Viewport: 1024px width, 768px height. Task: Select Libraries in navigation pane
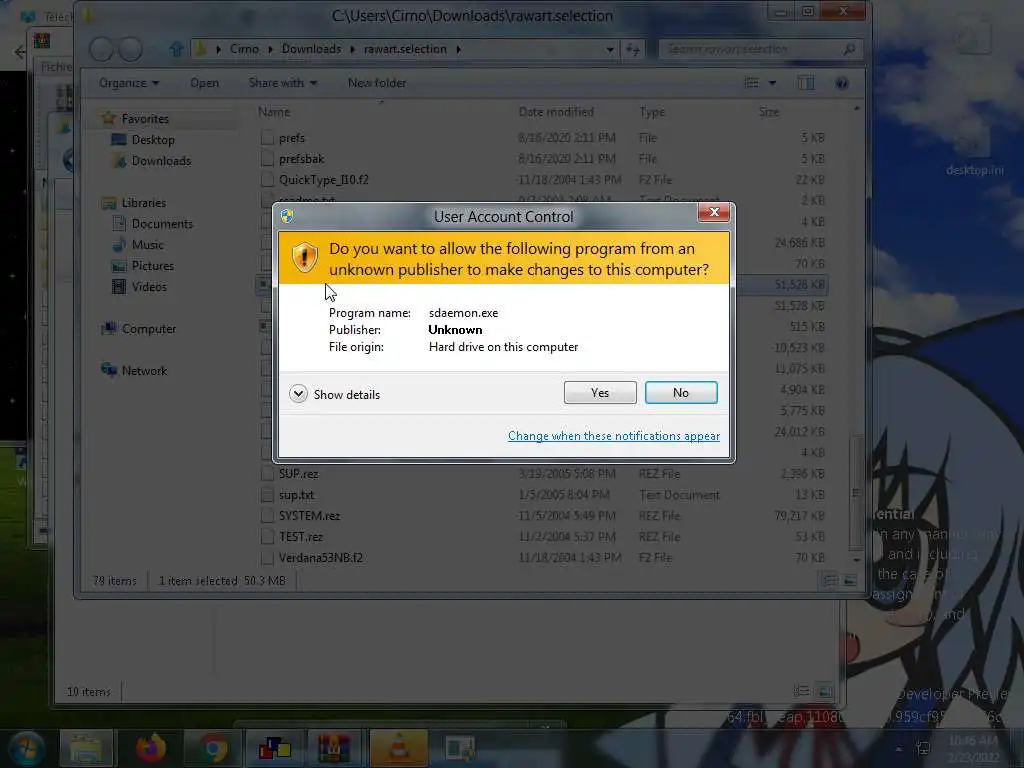[x=144, y=202]
